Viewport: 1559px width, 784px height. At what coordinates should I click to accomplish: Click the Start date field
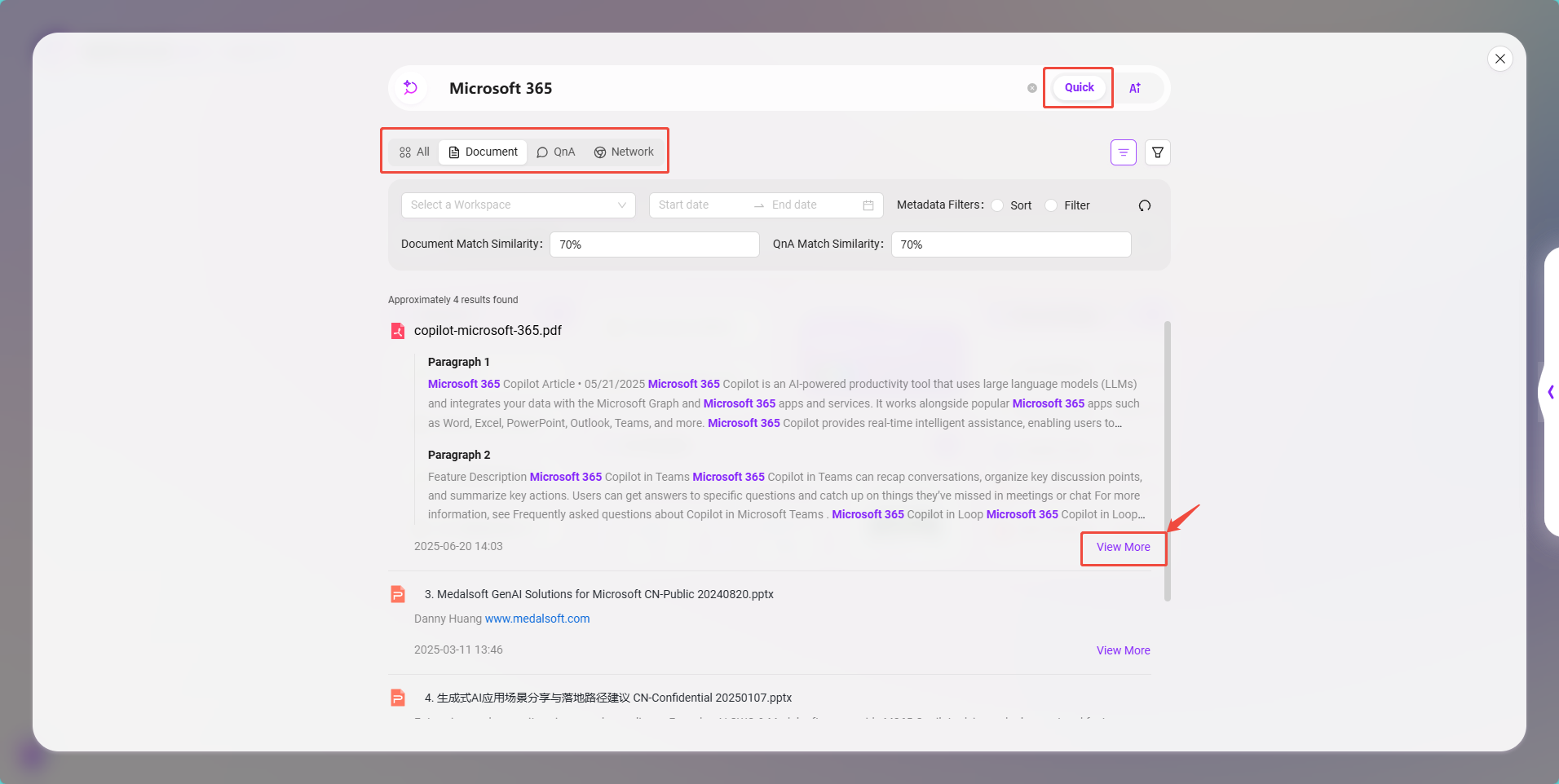[701, 205]
